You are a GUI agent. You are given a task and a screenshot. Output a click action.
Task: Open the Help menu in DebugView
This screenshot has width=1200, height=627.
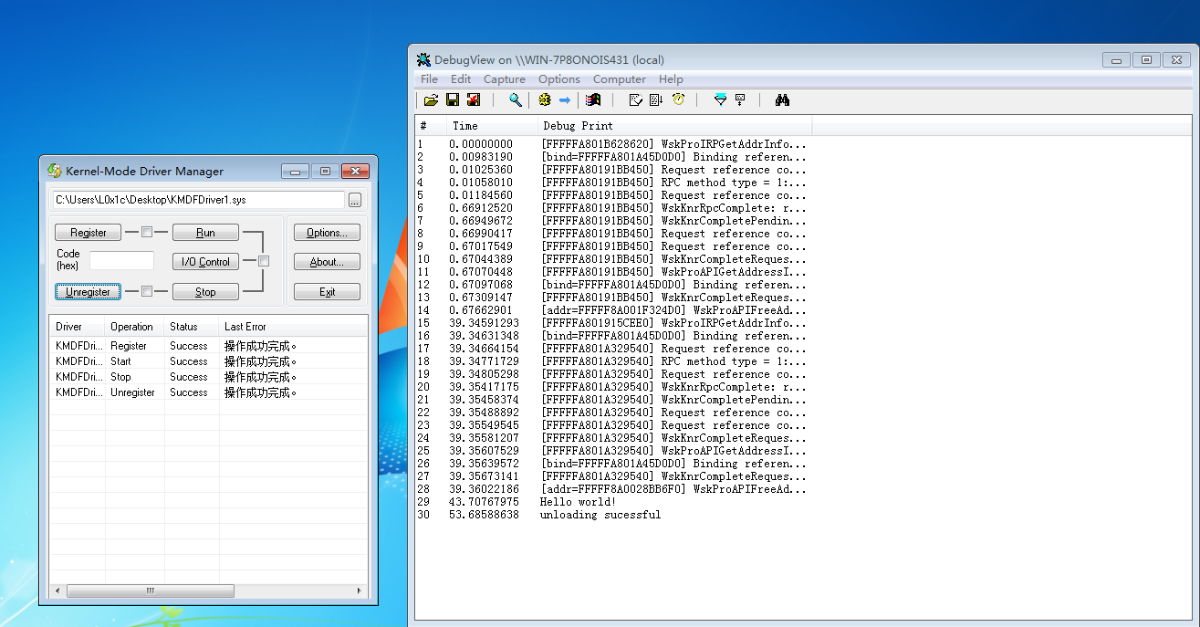click(671, 79)
